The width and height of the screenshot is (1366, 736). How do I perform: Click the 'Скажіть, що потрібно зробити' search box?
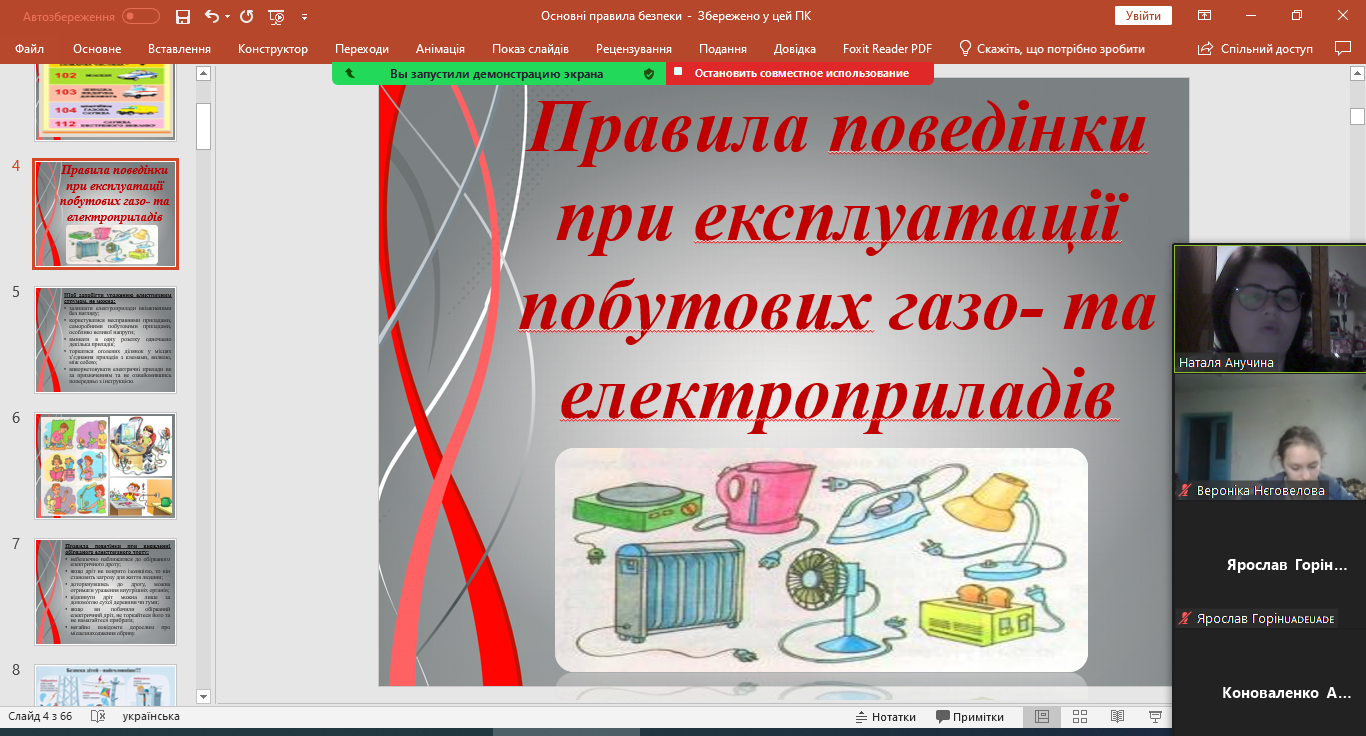1052,48
